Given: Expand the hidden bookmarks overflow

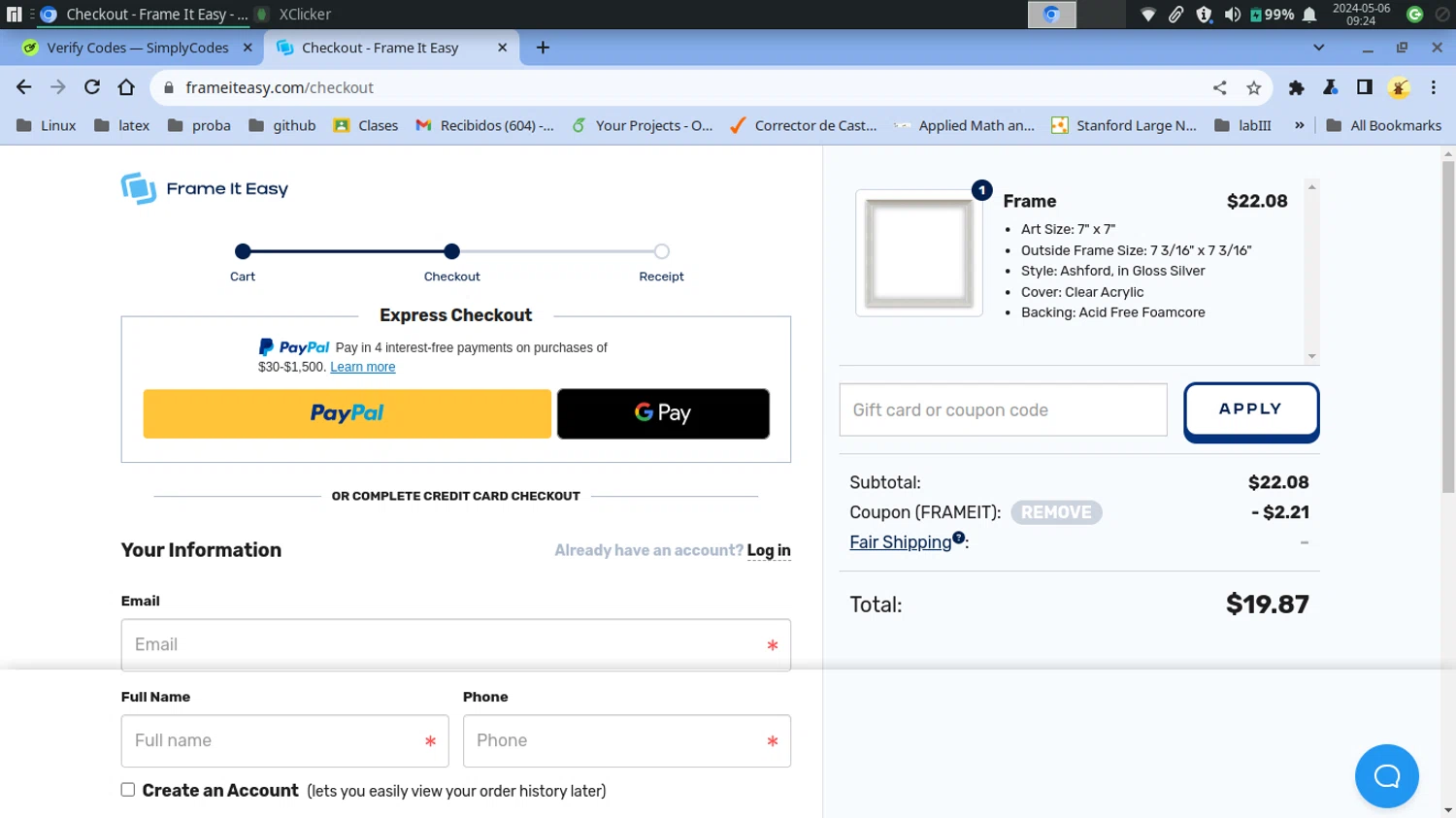Looking at the screenshot, I should point(1300,125).
